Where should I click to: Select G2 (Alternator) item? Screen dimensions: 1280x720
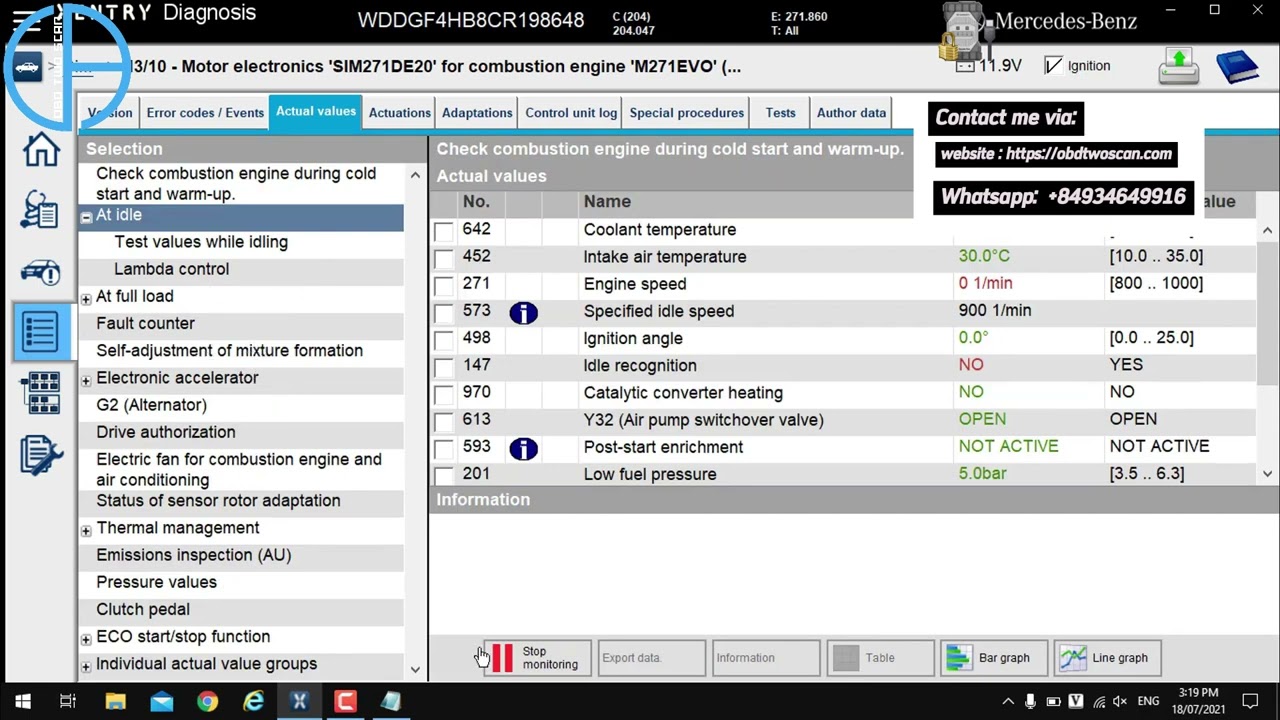click(151, 405)
